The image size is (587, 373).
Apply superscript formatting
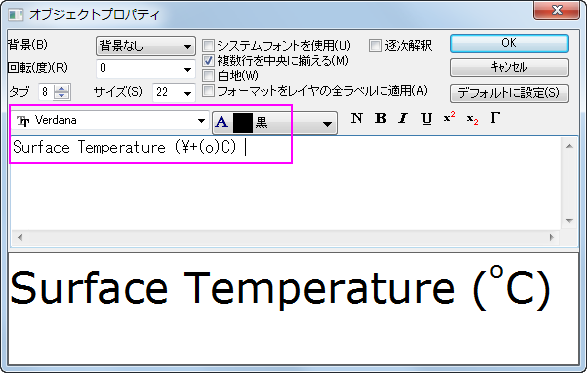[449, 118]
